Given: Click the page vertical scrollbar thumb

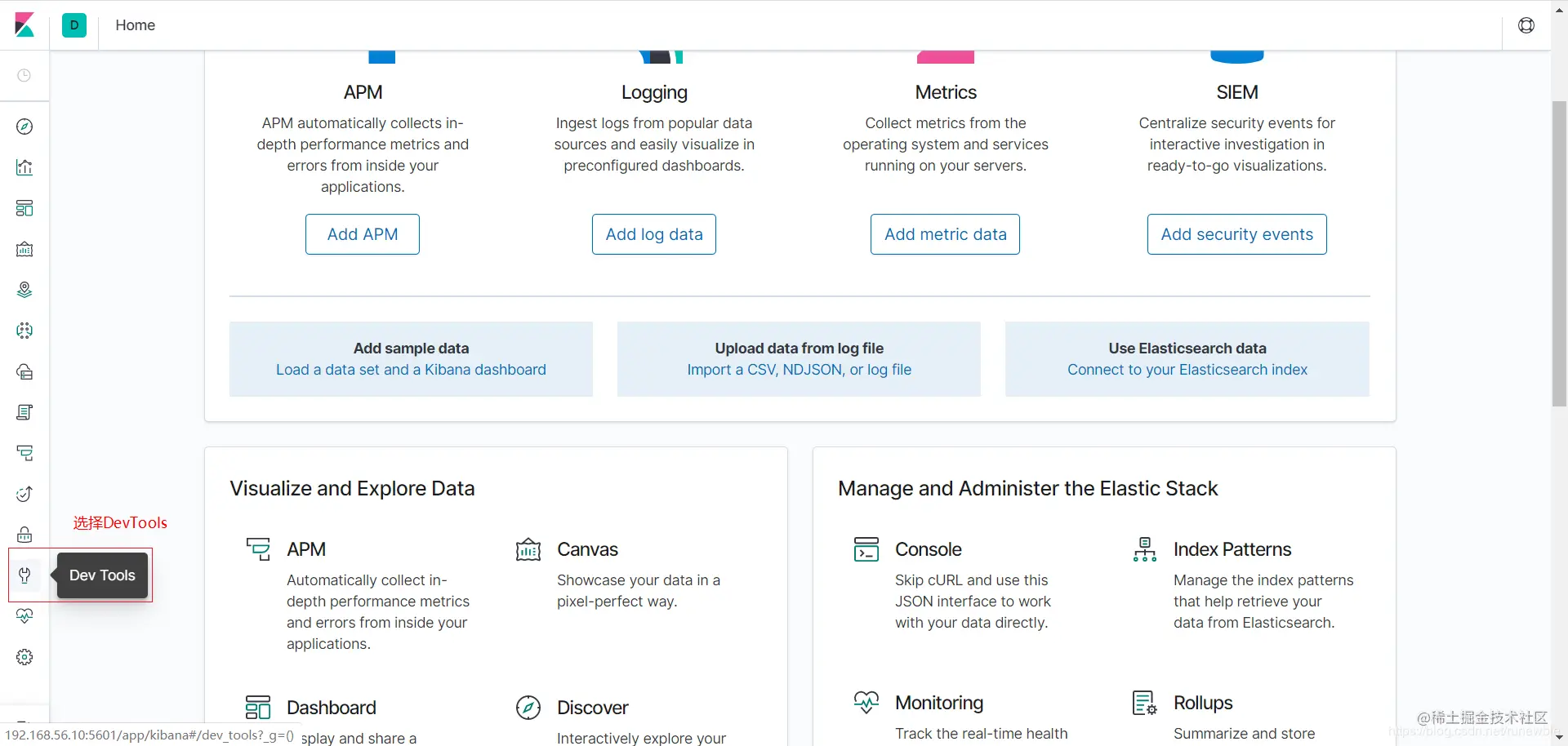Looking at the screenshot, I should [x=1559, y=253].
